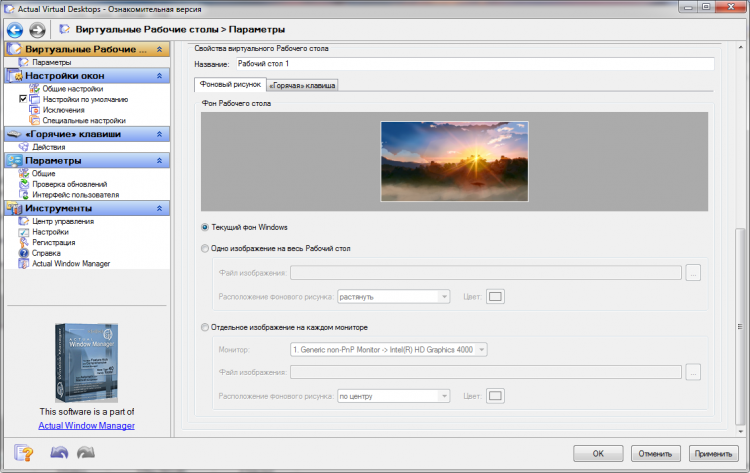
Task: Pick color for single-image background
Action: (x=495, y=297)
